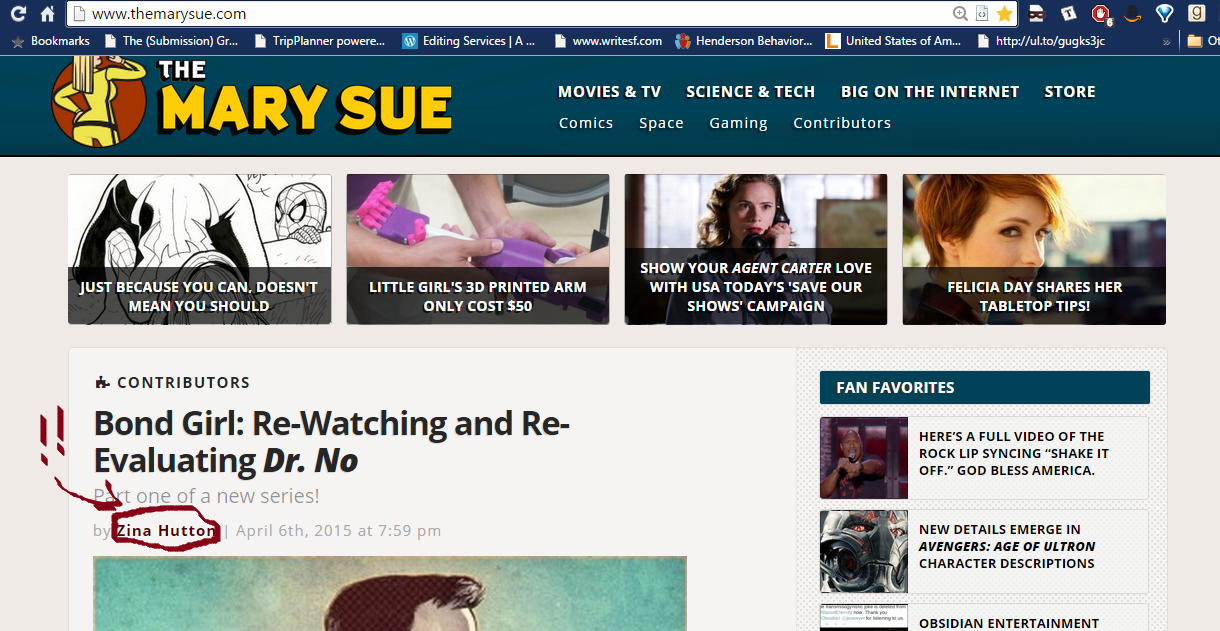
Task: Click author link Zina Hutton
Action: [x=165, y=530]
